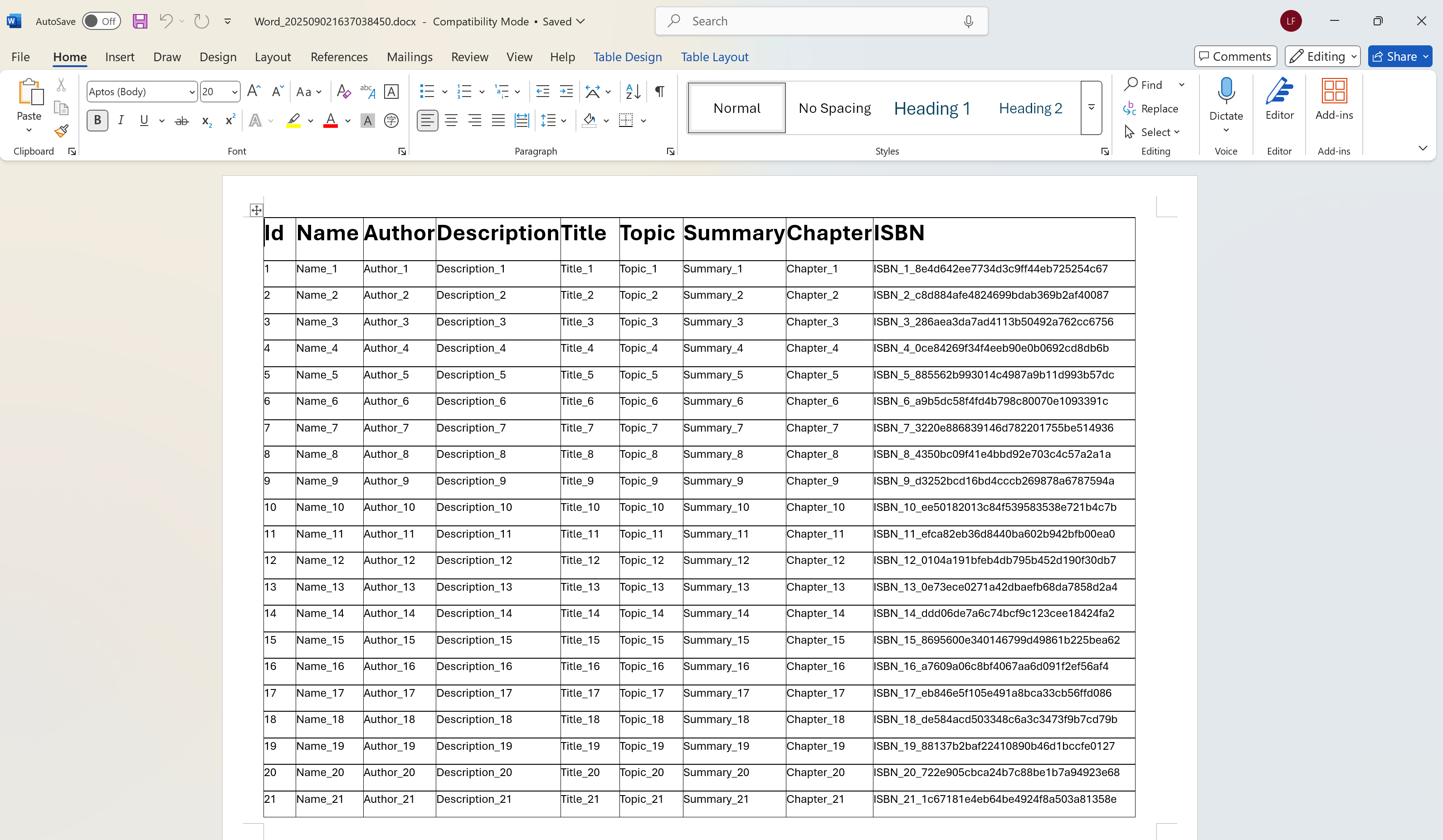1443x840 pixels.
Task: Click the Sort icon in Paragraph group
Action: click(633, 92)
